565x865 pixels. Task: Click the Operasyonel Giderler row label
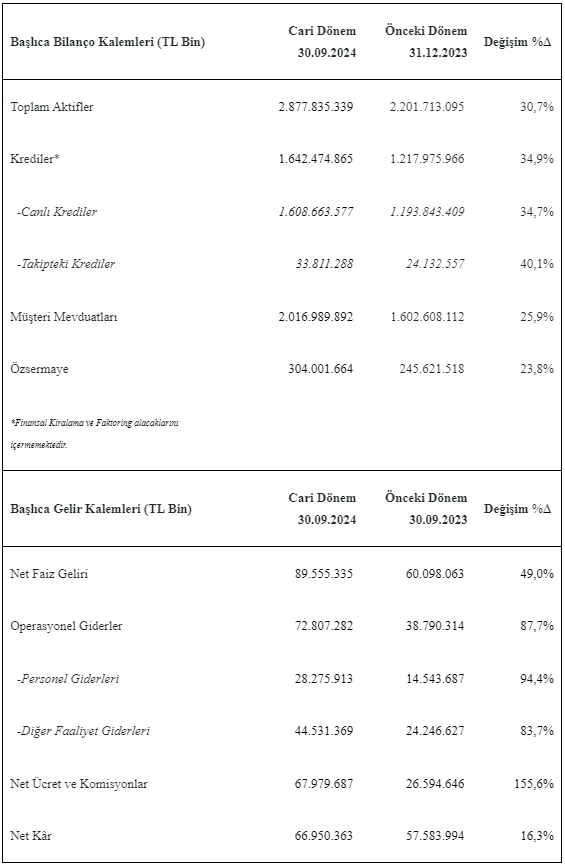tap(66, 626)
